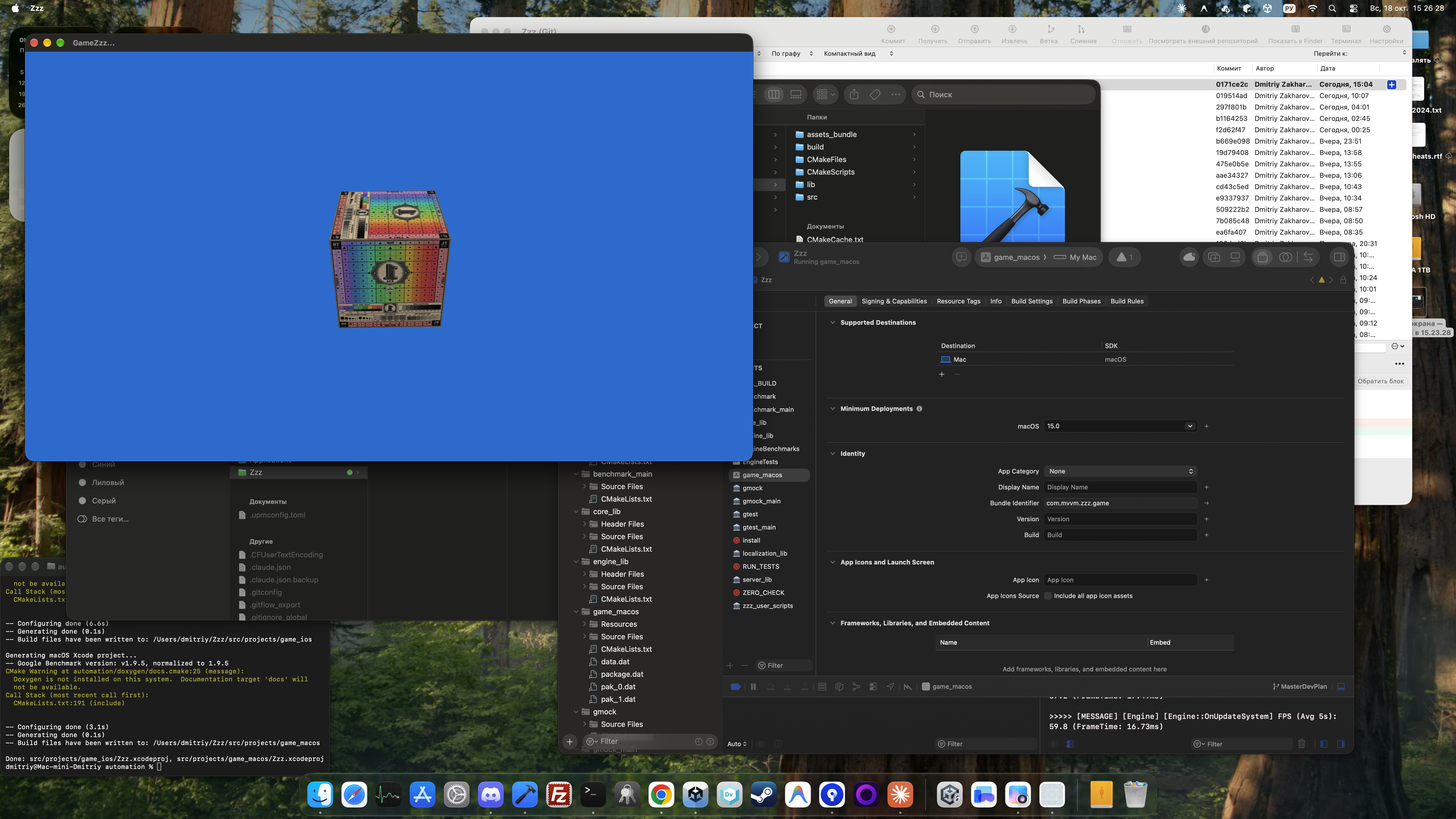Viewport: 1456px width, 819px height.
Task: Open Xcode Cloud icon in toolbar
Action: click(x=1189, y=257)
